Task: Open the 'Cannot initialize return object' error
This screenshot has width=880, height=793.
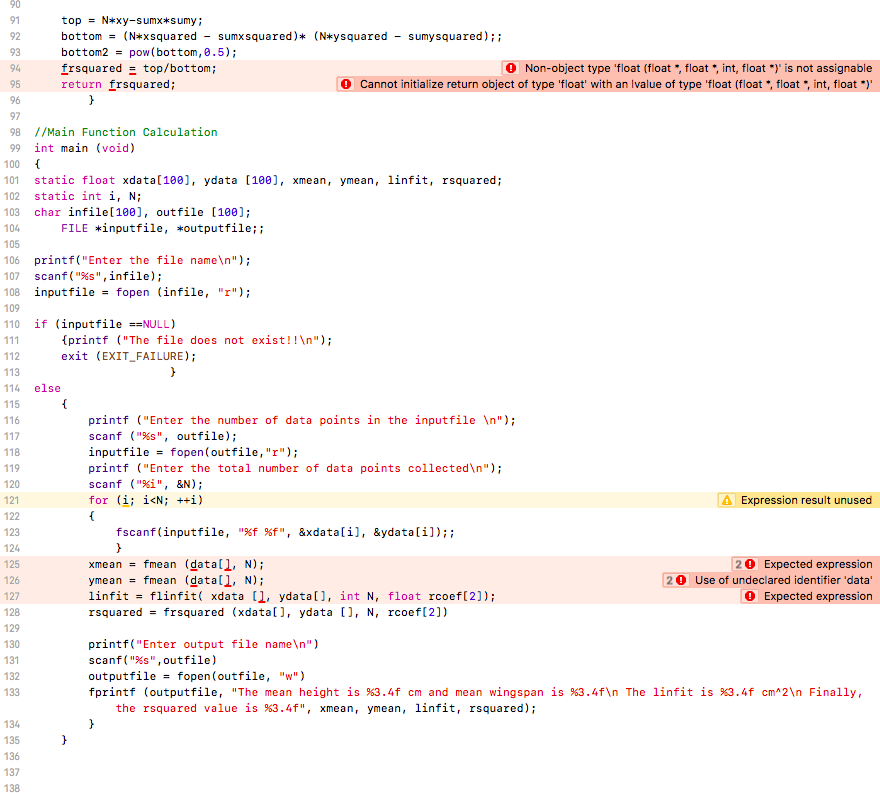Action: [616, 84]
